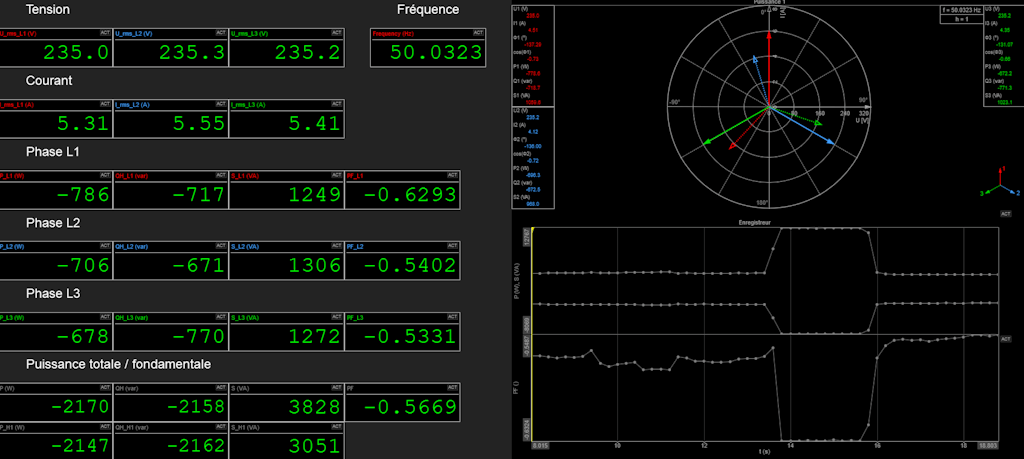Screen dimensions: 1024x459
Task: Click the ACT badge on S_L2 meter
Action: tap(337, 245)
